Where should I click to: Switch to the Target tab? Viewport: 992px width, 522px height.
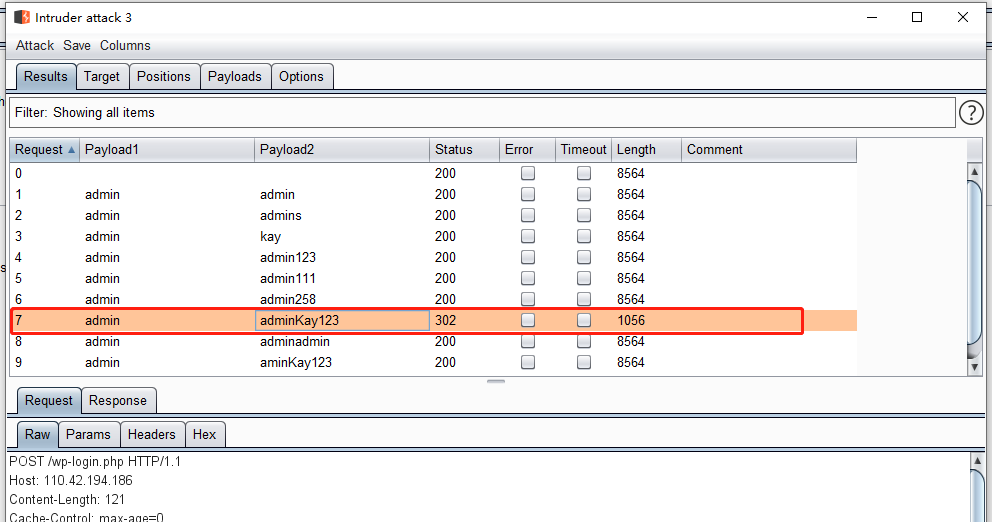click(x=102, y=77)
